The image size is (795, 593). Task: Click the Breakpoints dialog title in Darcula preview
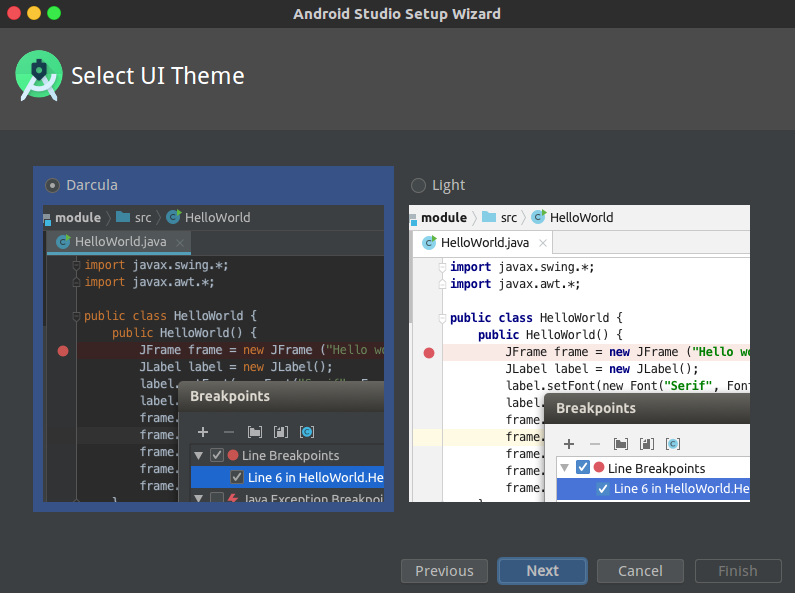230,396
